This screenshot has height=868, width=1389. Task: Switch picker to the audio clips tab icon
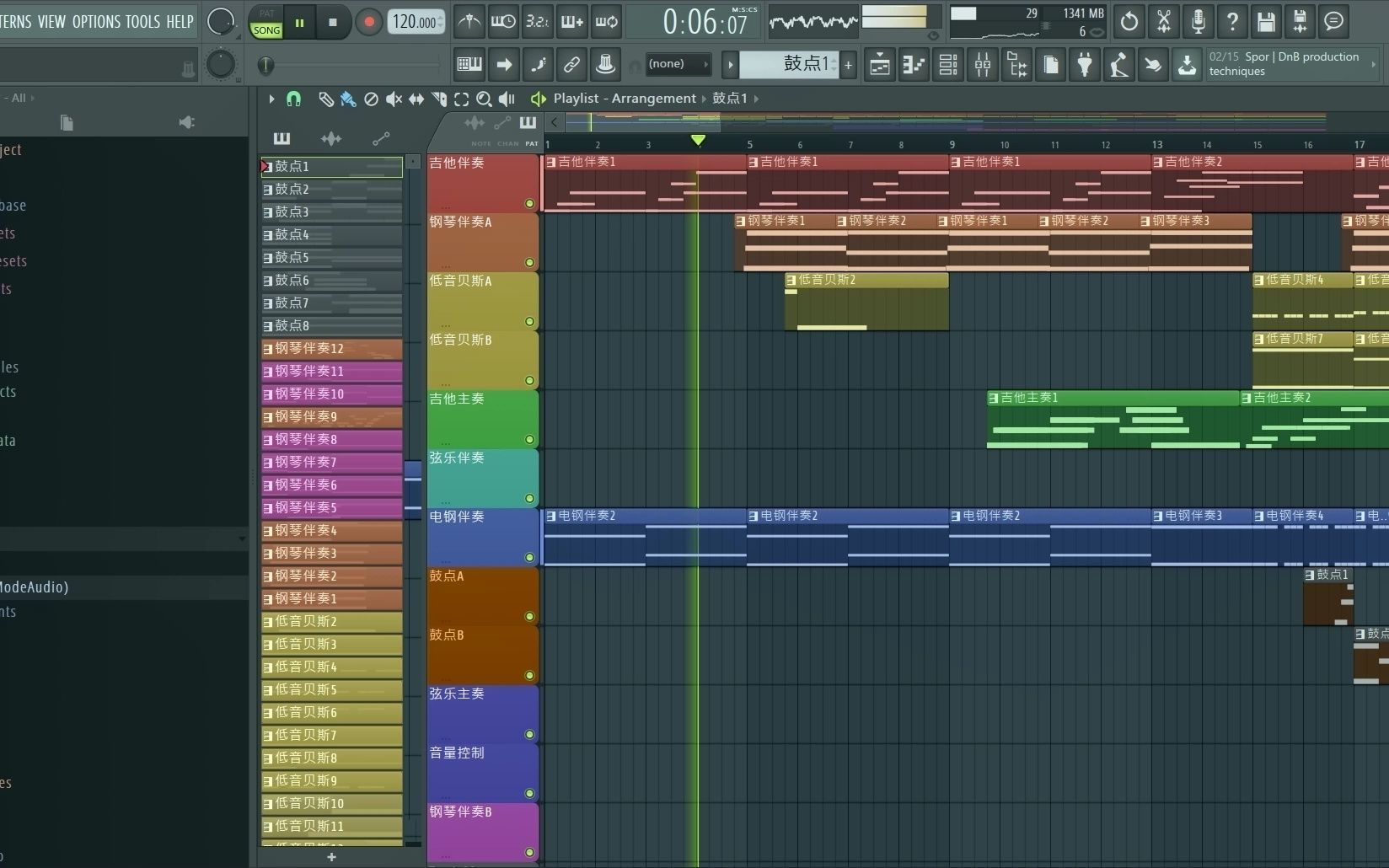331,138
